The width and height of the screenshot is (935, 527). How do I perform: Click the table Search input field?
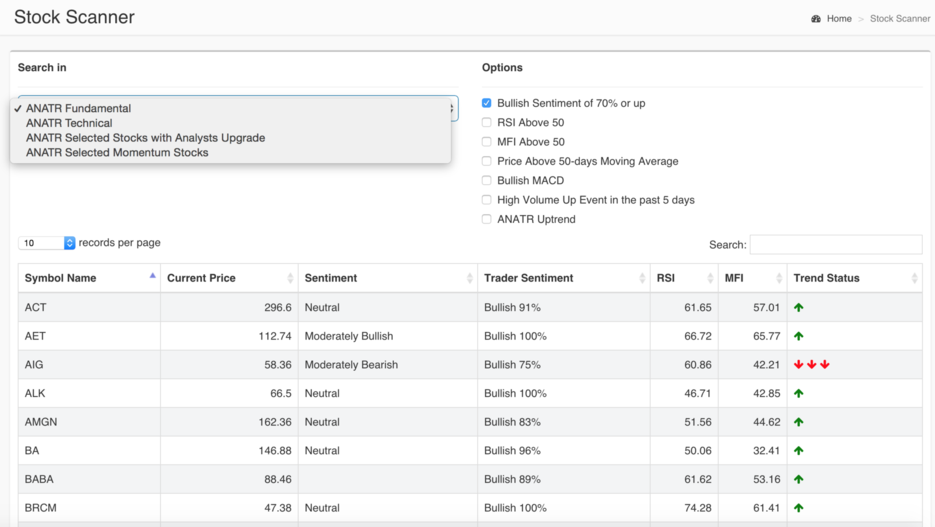(836, 244)
